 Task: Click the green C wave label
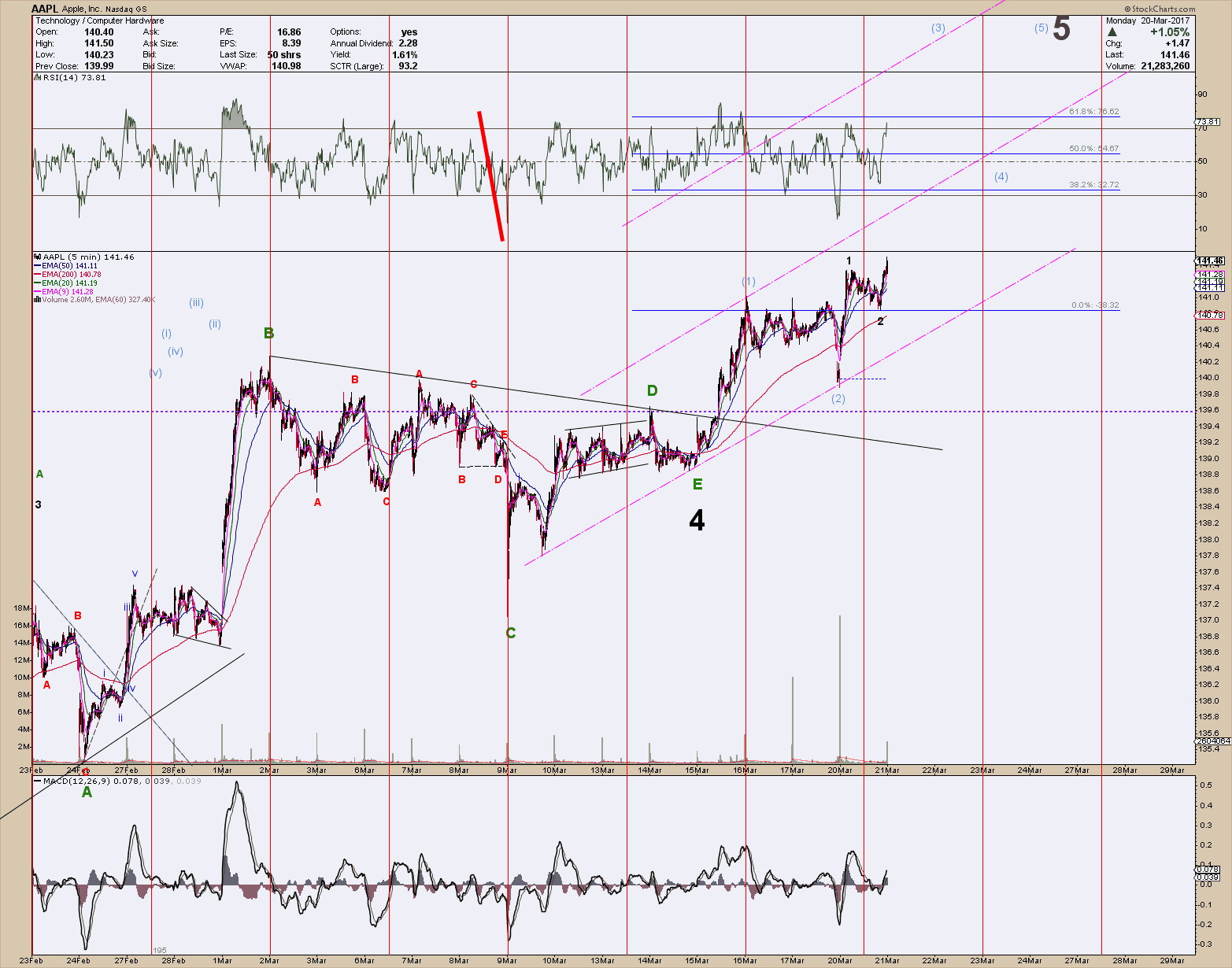510,633
